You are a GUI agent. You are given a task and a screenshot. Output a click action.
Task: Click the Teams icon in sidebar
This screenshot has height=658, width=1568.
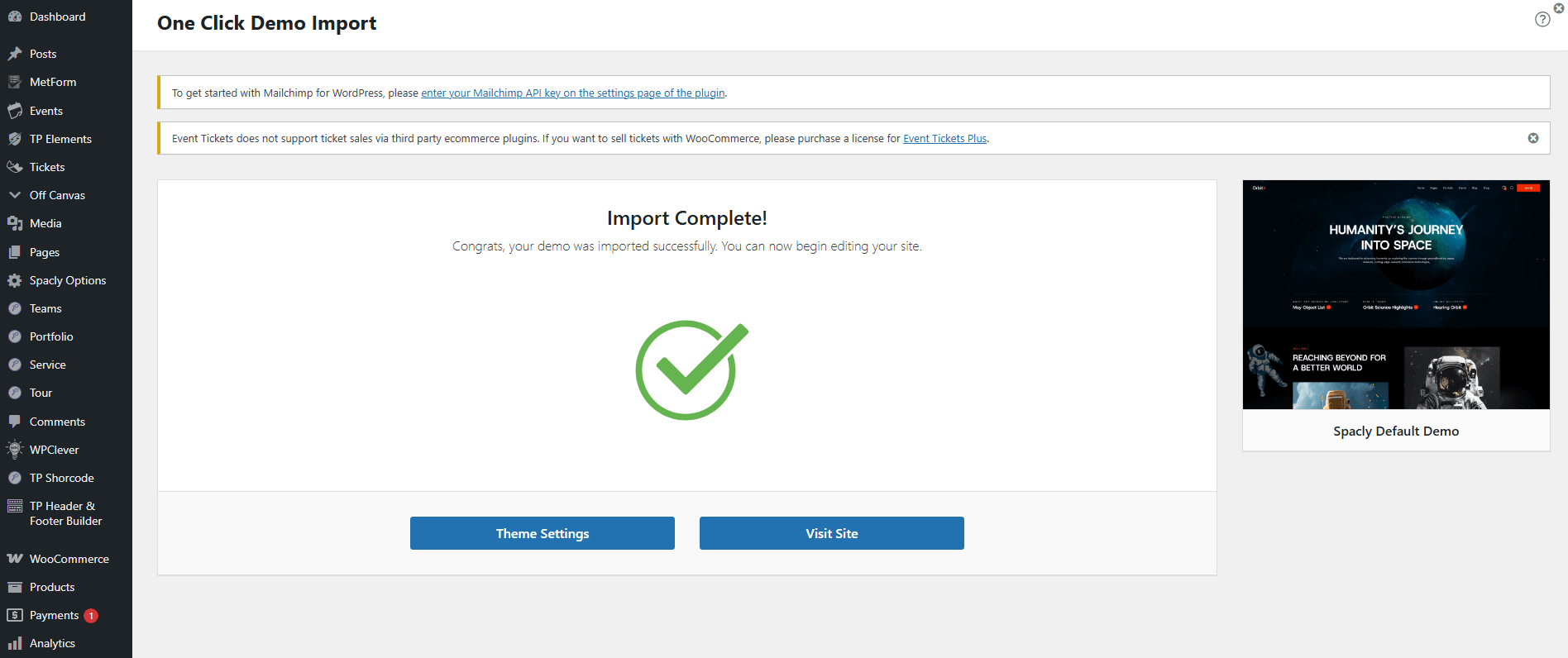tap(15, 308)
